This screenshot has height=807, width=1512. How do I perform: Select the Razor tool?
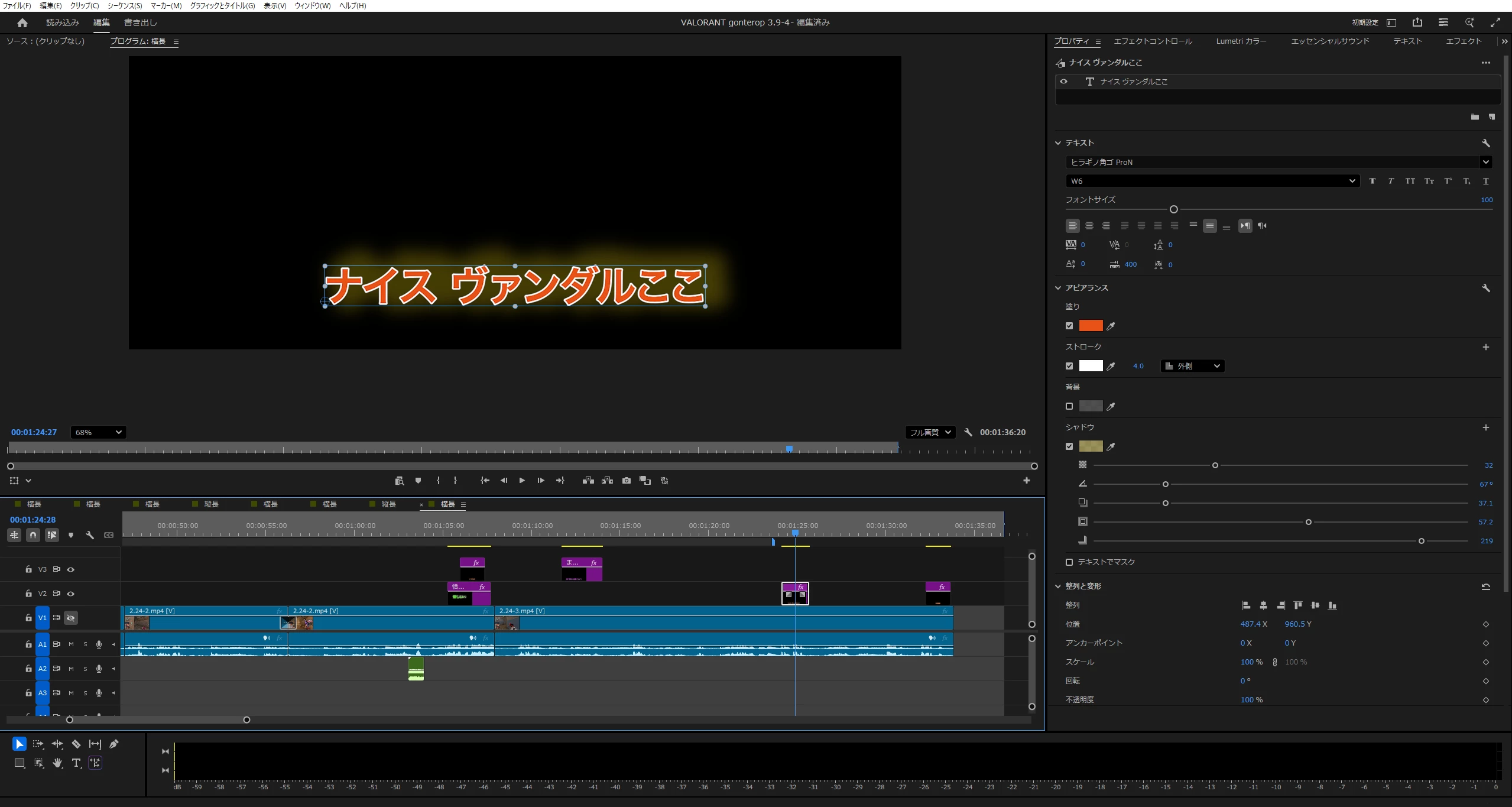click(76, 744)
